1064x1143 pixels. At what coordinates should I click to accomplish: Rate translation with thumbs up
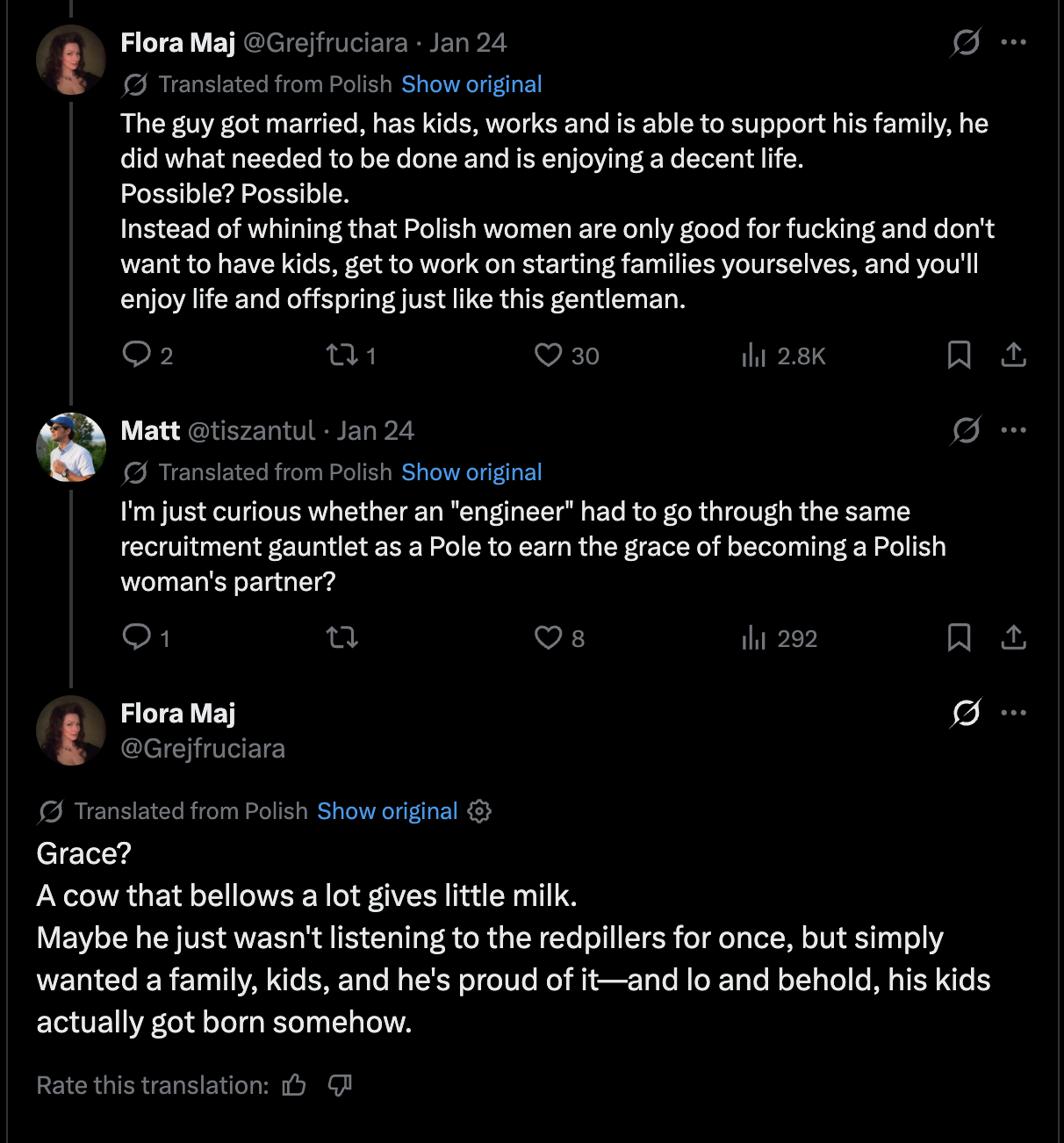pos(294,1086)
